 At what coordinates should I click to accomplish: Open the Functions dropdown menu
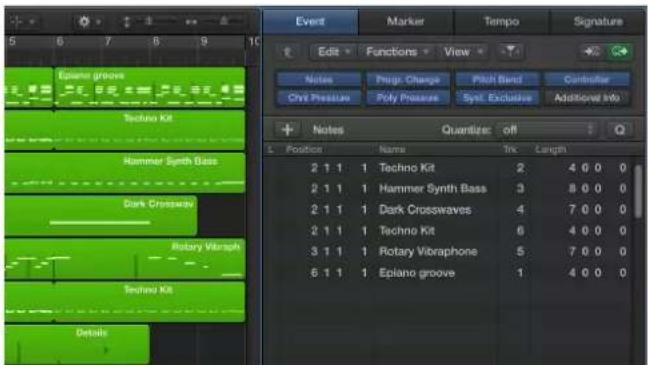pyautogui.click(x=397, y=52)
